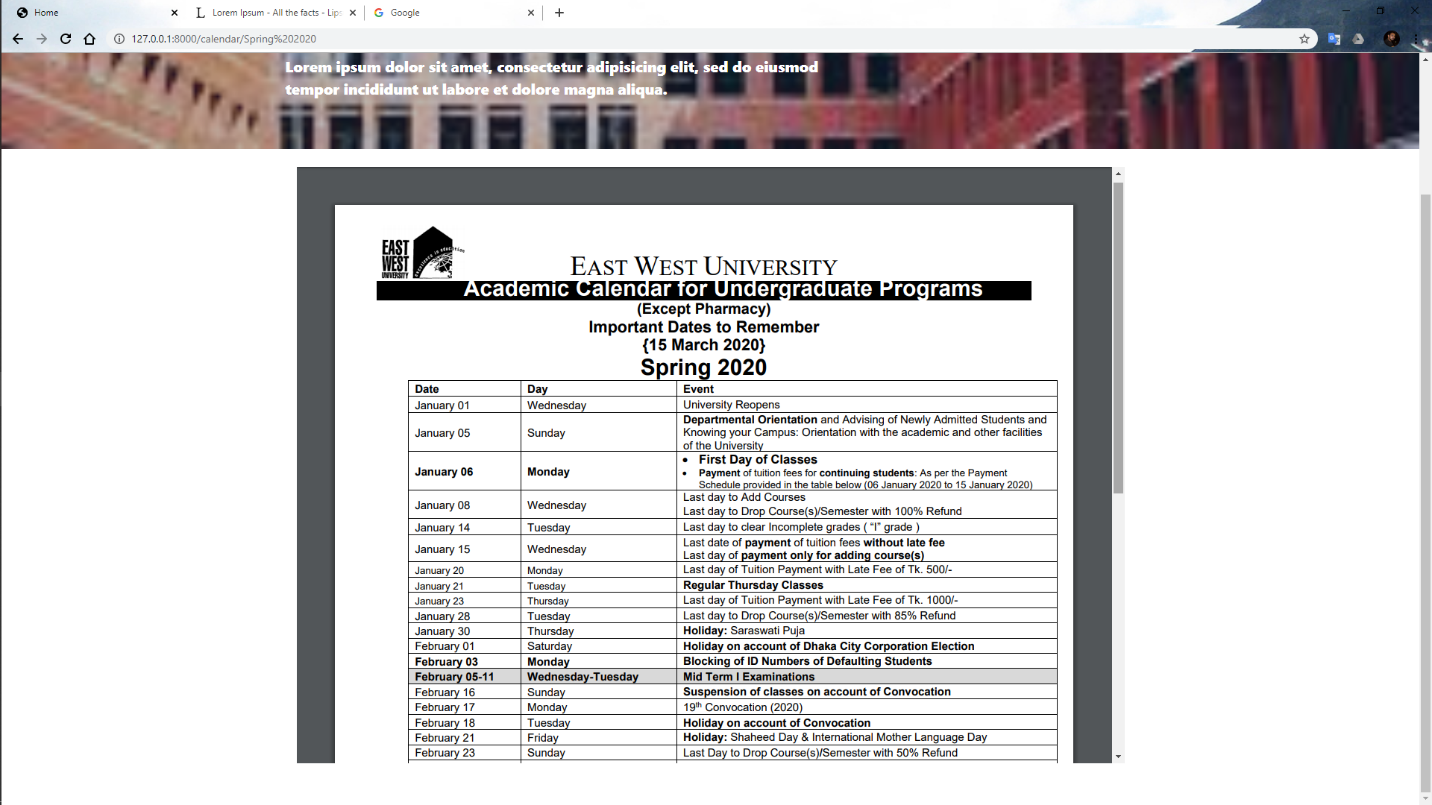Close the Home tab

click(x=174, y=13)
